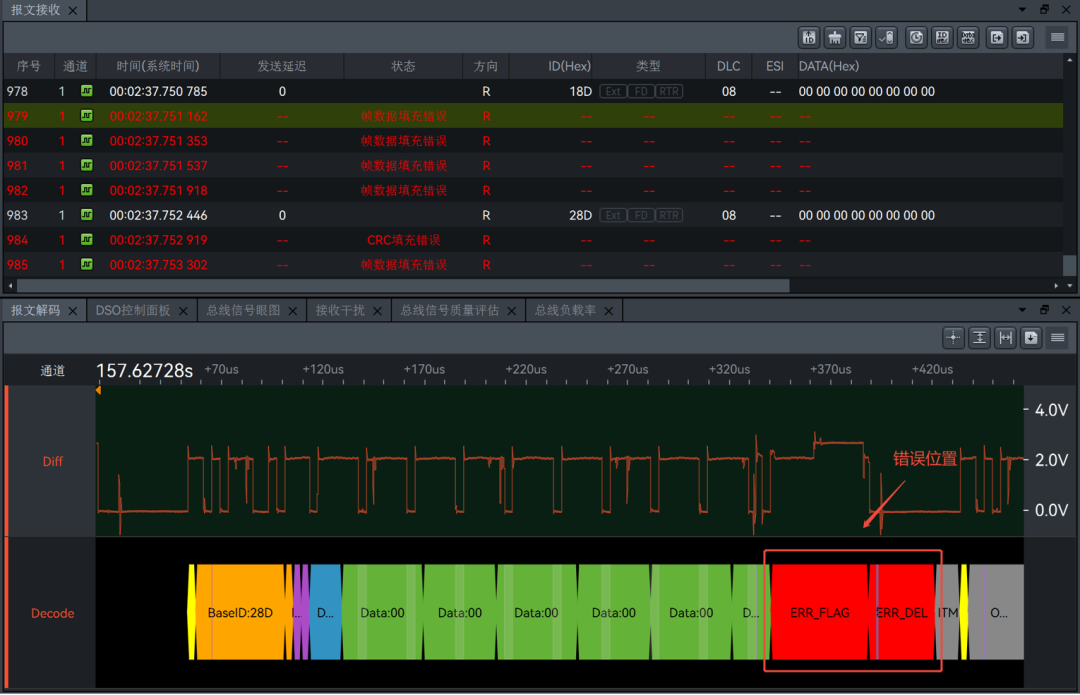Click the DLC column header
This screenshot has width=1080, height=695.
pyautogui.click(x=728, y=66)
